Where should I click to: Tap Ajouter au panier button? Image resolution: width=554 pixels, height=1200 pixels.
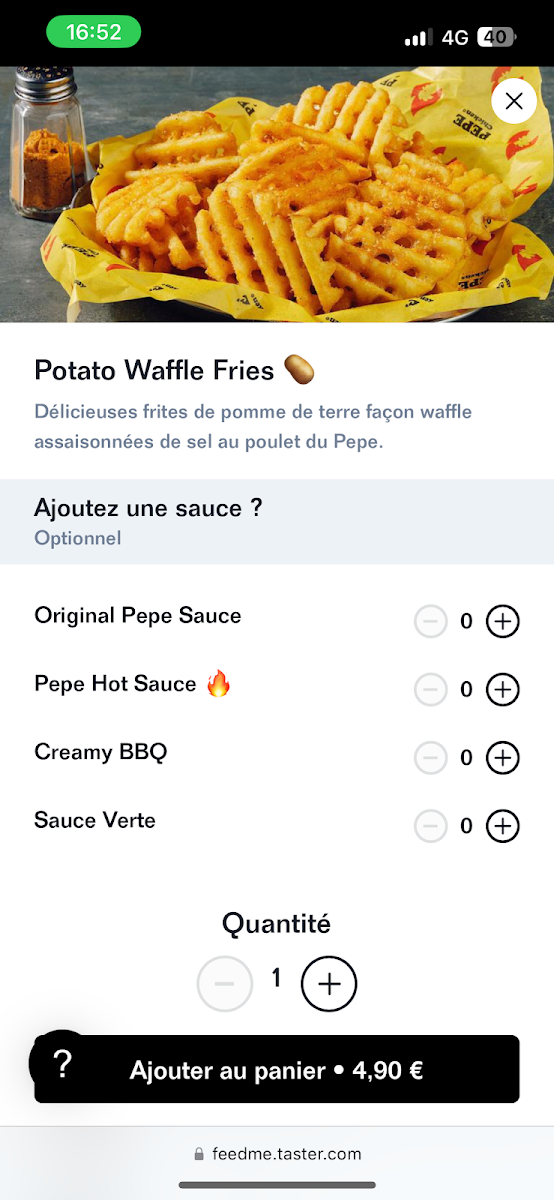pyautogui.click(x=277, y=1070)
